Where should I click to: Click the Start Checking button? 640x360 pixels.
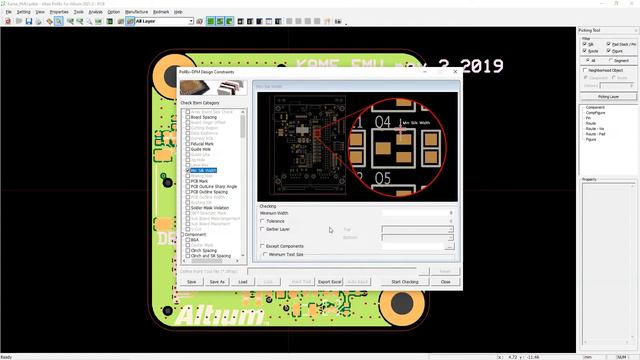[405, 282]
